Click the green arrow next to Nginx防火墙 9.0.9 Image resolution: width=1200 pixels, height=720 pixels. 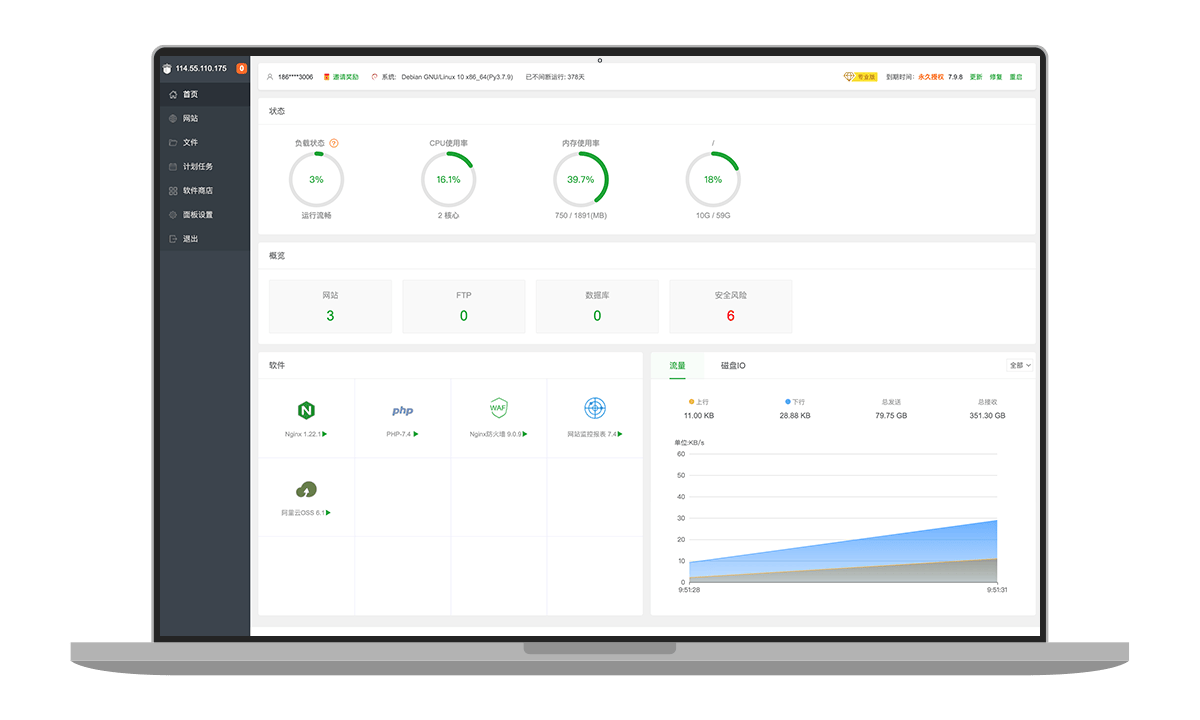pos(526,434)
